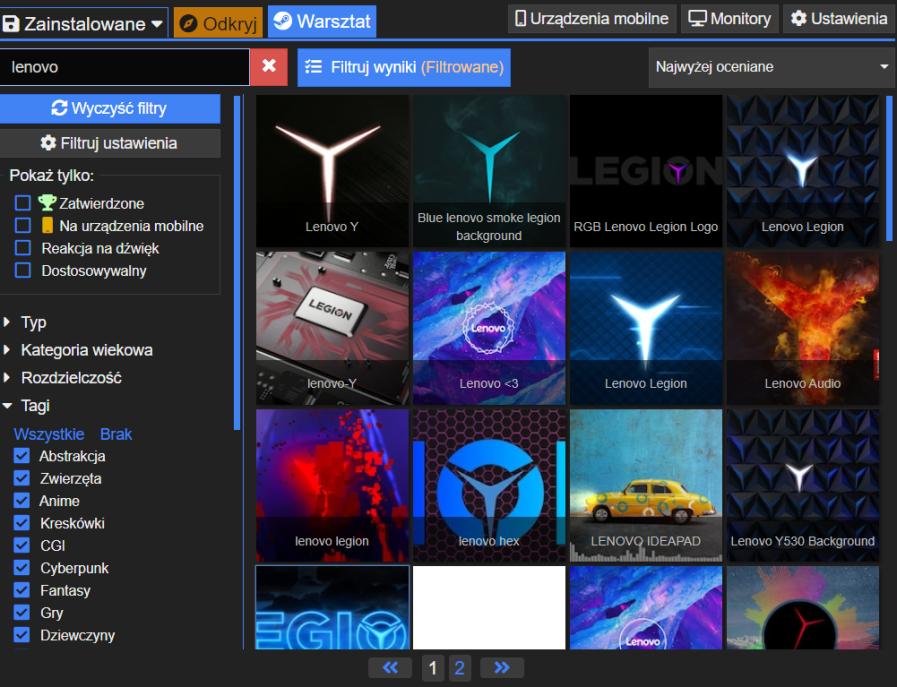
Task: Open Ustawienia gear settings
Action: [838, 19]
